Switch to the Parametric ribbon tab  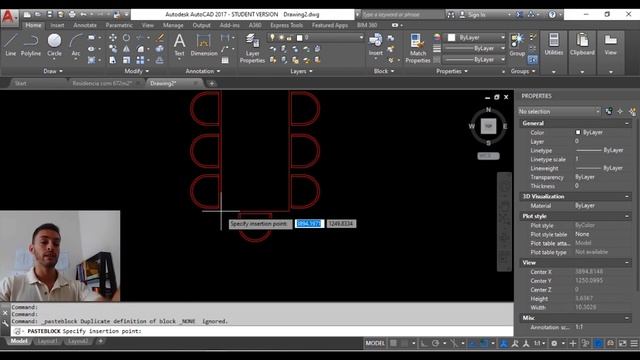119,25
